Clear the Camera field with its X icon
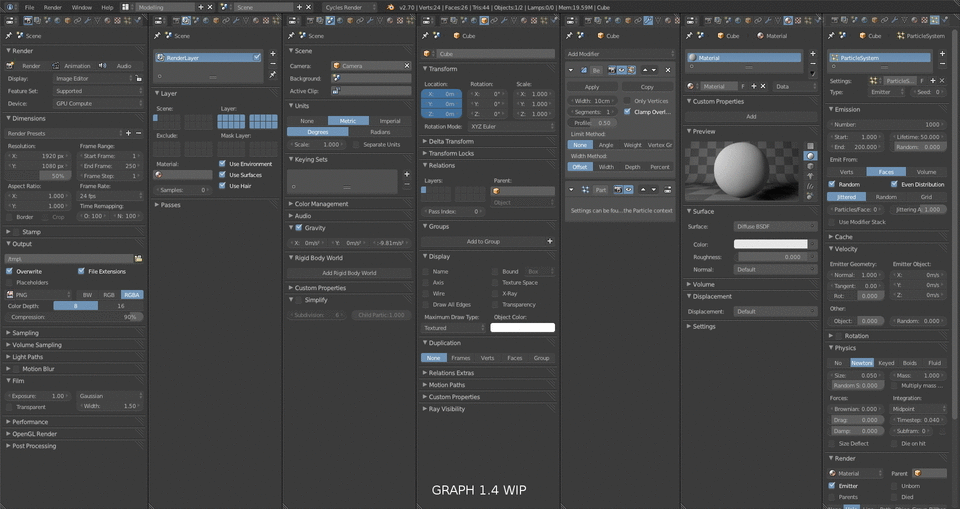Viewport: 960px width, 509px height. click(x=407, y=66)
